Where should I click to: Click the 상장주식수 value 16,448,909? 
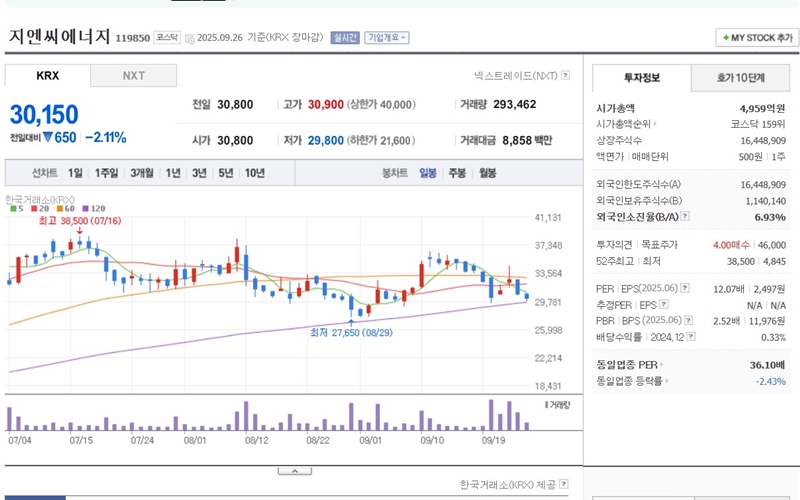coord(763,140)
